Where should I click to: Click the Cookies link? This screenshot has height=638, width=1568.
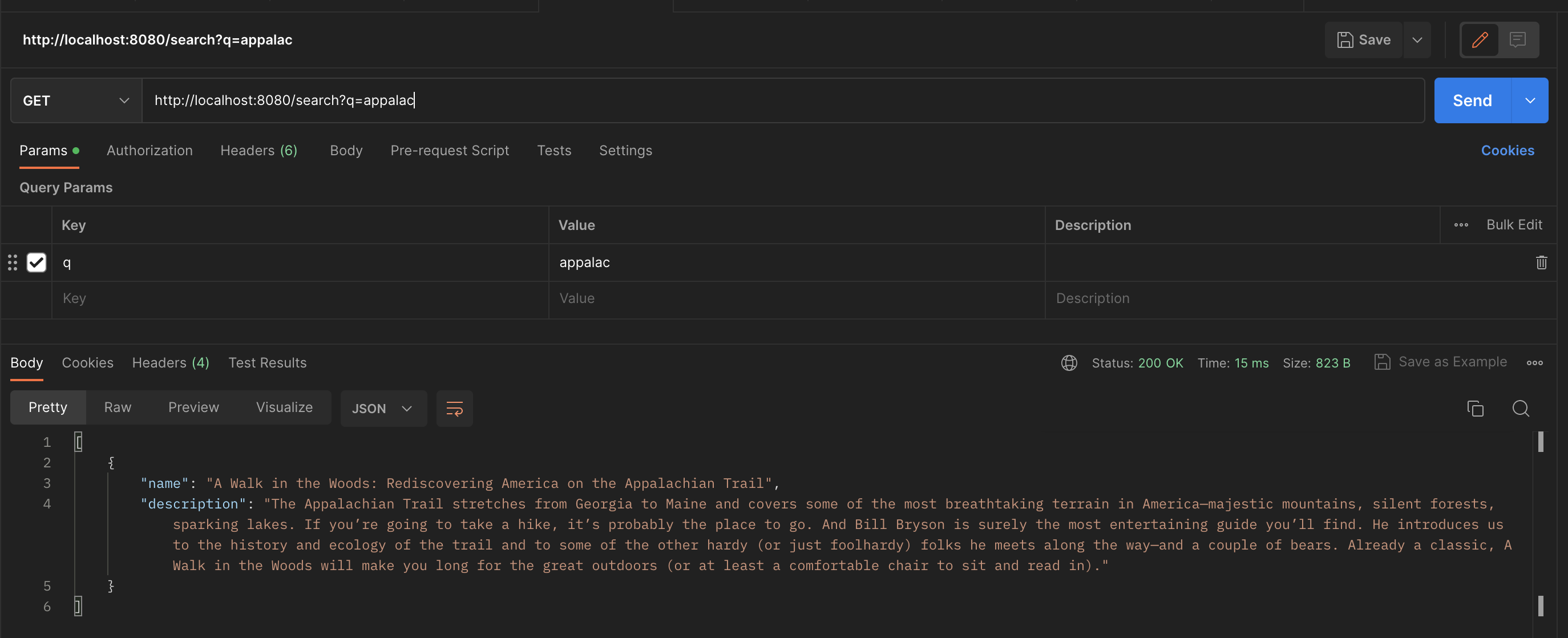(x=1507, y=150)
